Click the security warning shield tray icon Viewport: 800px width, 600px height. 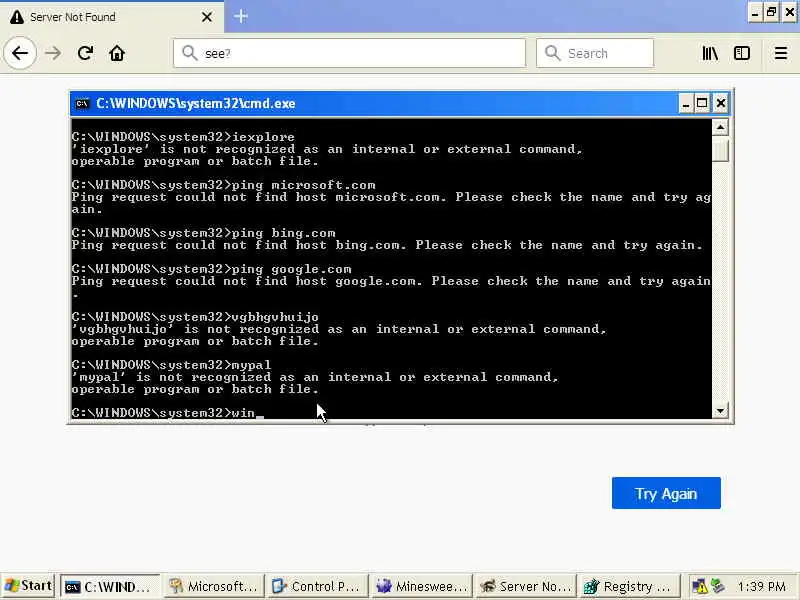pos(699,587)
